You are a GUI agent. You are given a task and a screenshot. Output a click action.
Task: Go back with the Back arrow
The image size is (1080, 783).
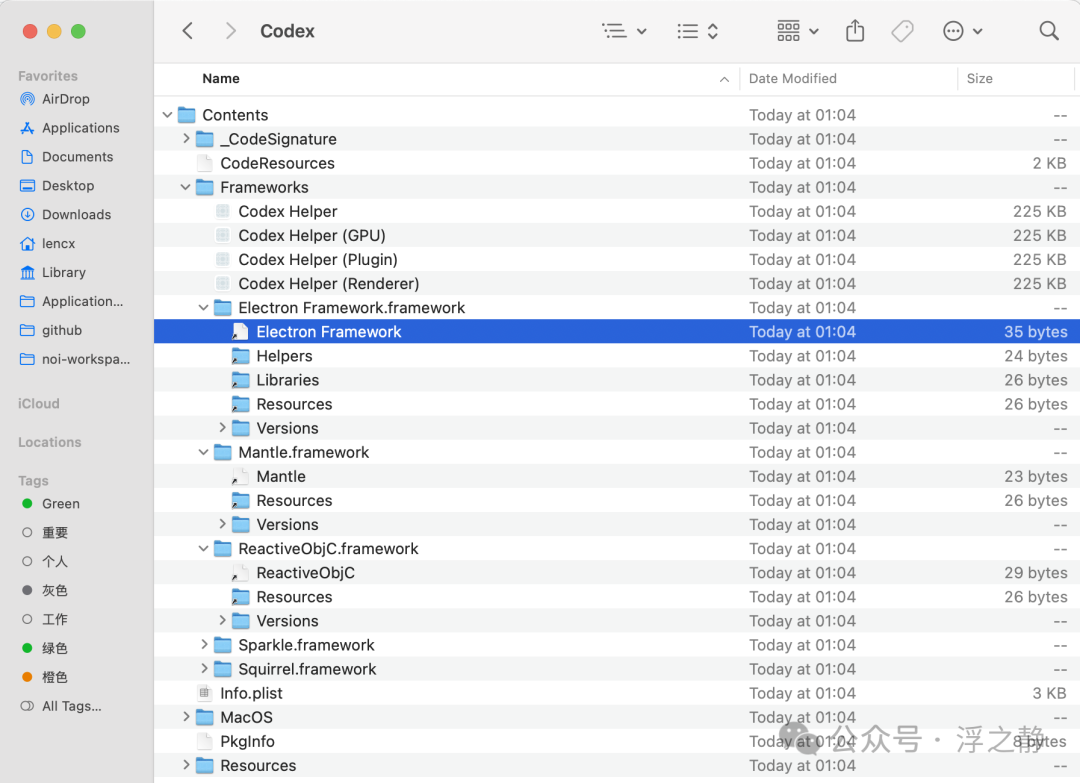coord(187,31)
